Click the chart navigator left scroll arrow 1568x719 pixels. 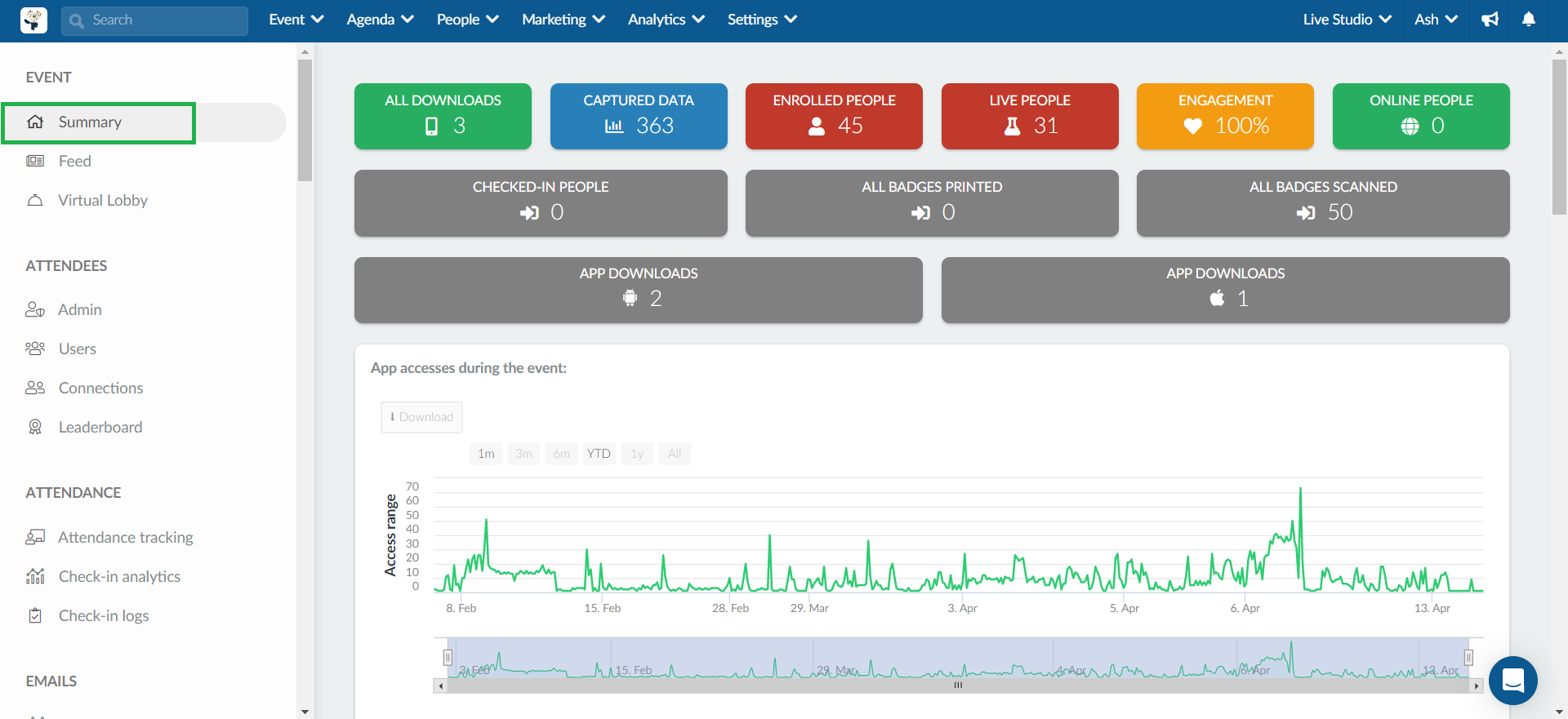[x=440, y=686]
